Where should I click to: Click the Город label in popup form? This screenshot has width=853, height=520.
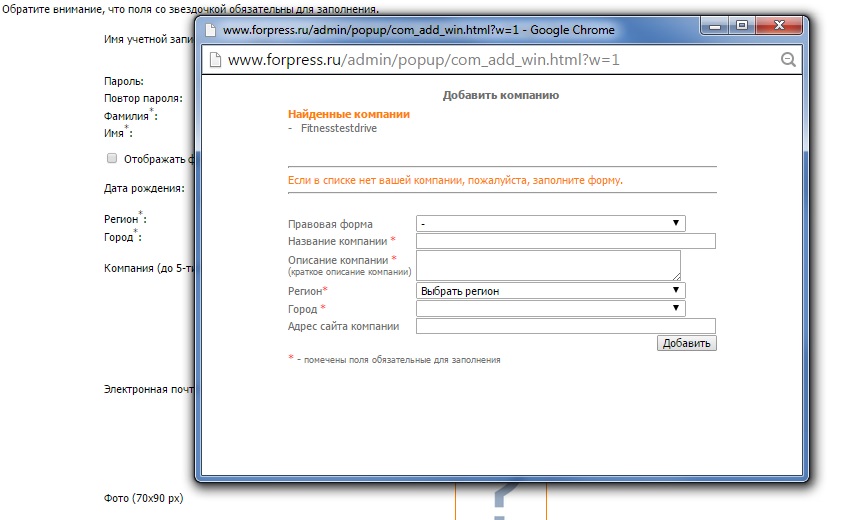302,309
